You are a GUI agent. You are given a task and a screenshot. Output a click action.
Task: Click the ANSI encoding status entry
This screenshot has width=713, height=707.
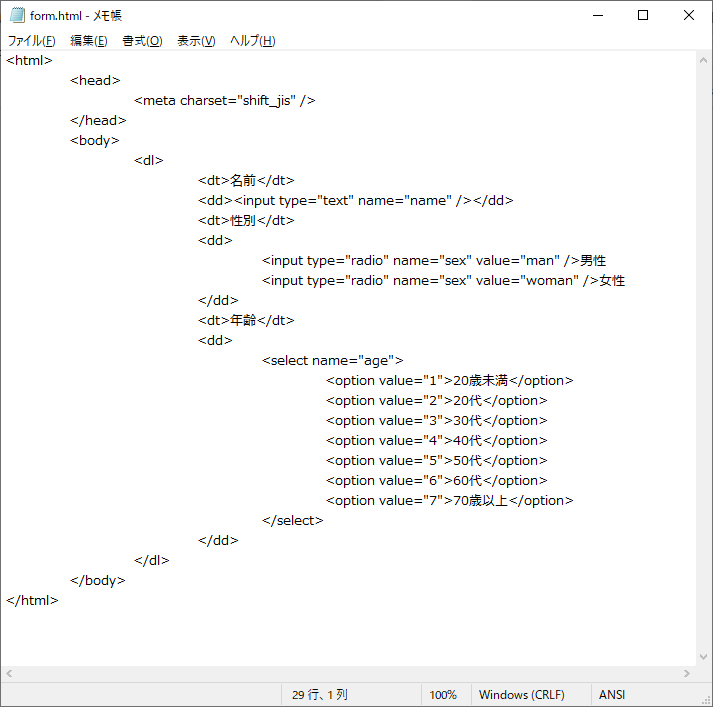(612, 695)
